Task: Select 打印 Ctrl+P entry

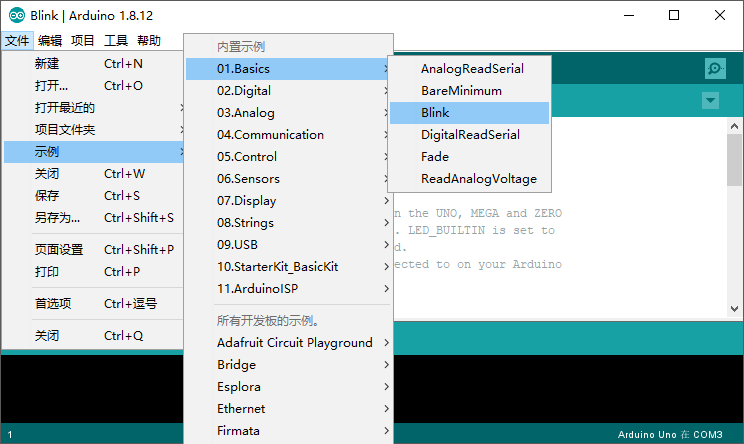Action: 93,272
